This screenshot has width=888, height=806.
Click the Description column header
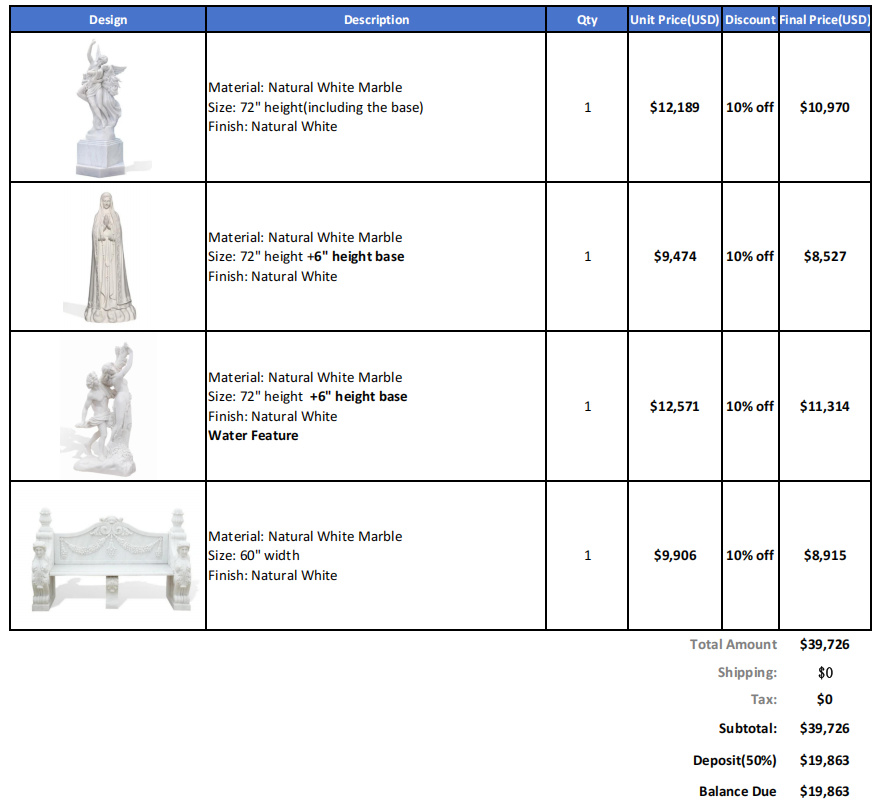[376, 19]
